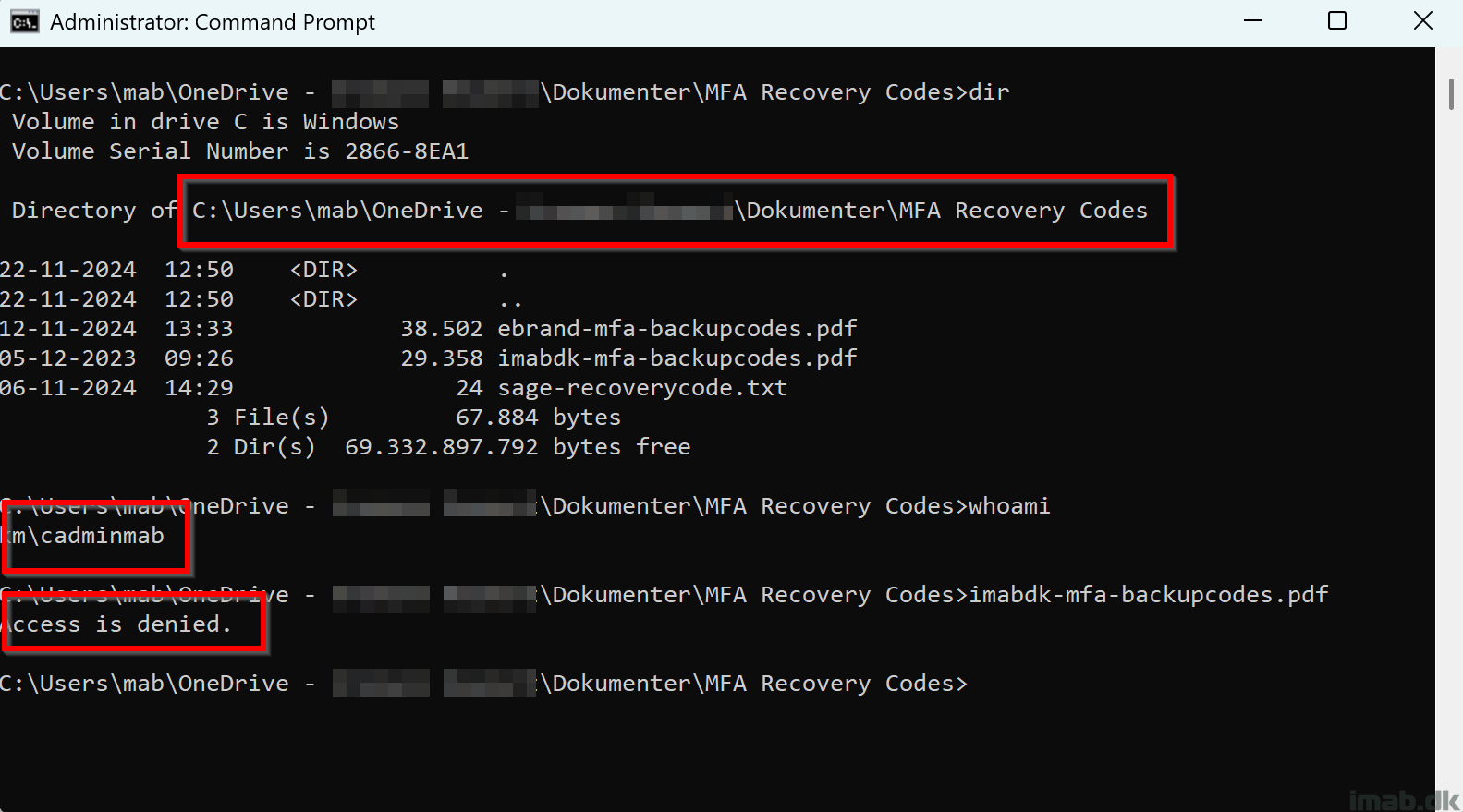Click the dir command on first line
This screenshot has width=1463, height=812.
click(x=989, y=92)
